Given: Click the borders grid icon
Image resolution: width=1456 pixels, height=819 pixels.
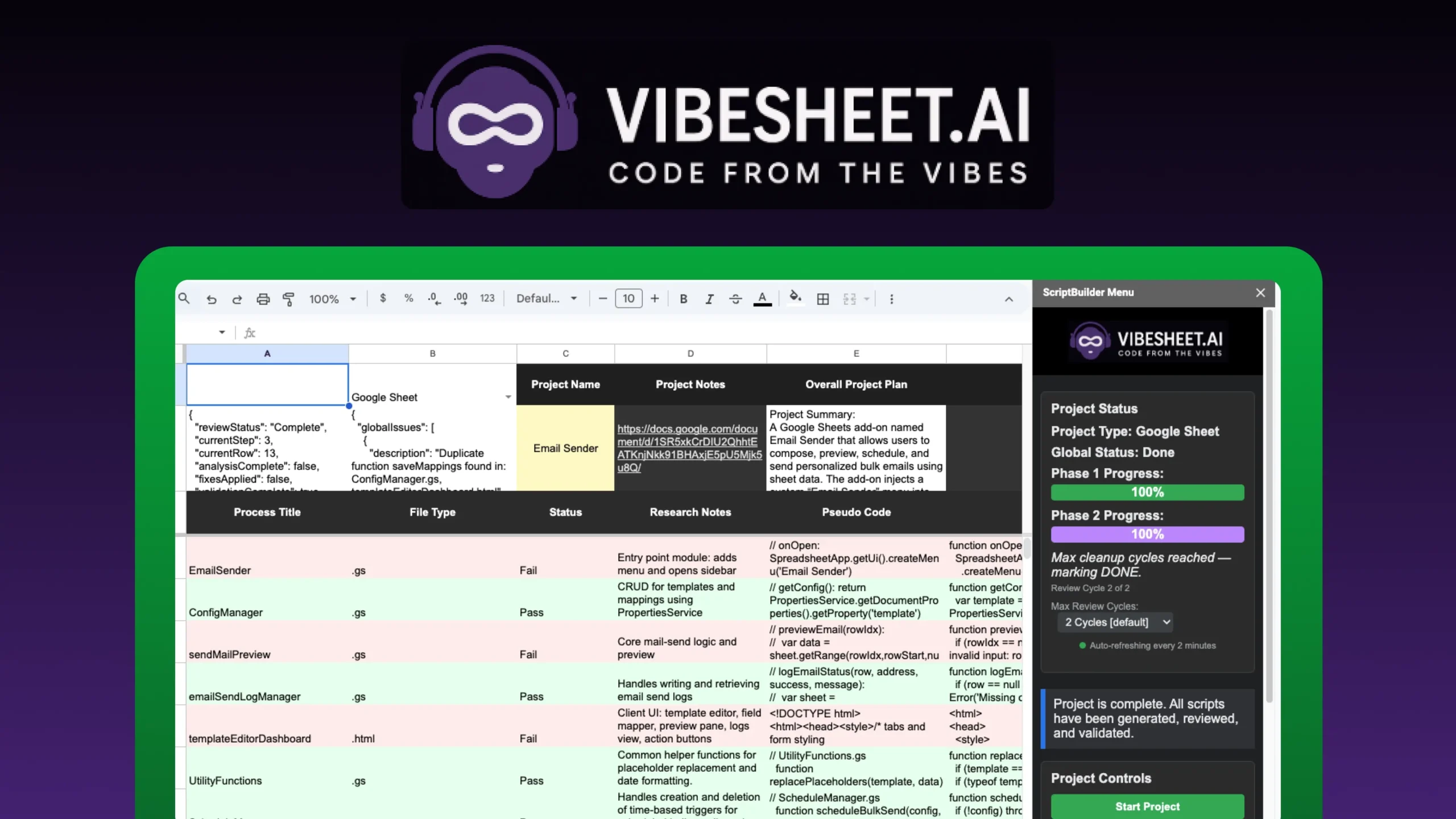Looking at the screenshot, I should click(x=822, y=299).
